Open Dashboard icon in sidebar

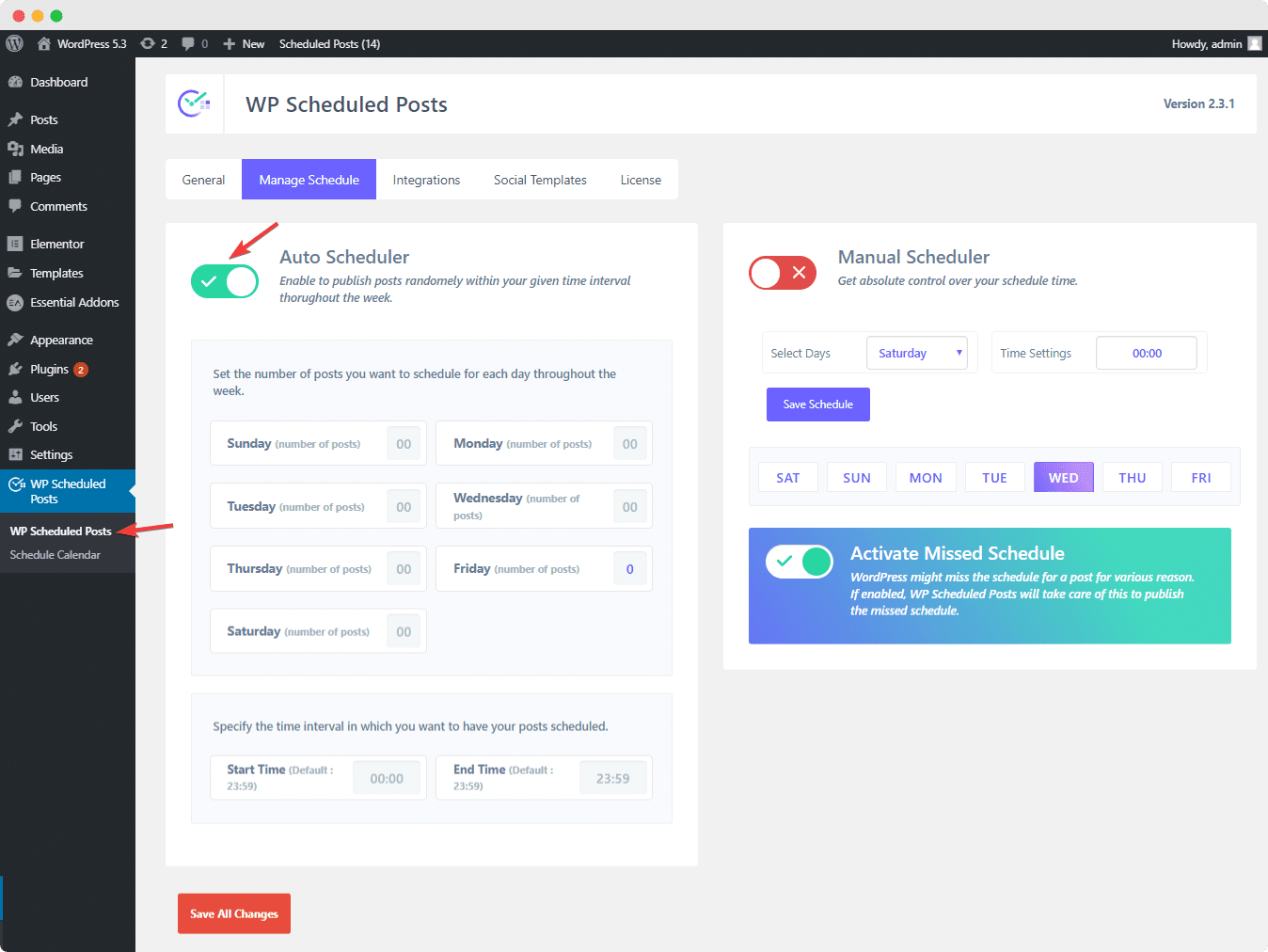tap(15, 82)
